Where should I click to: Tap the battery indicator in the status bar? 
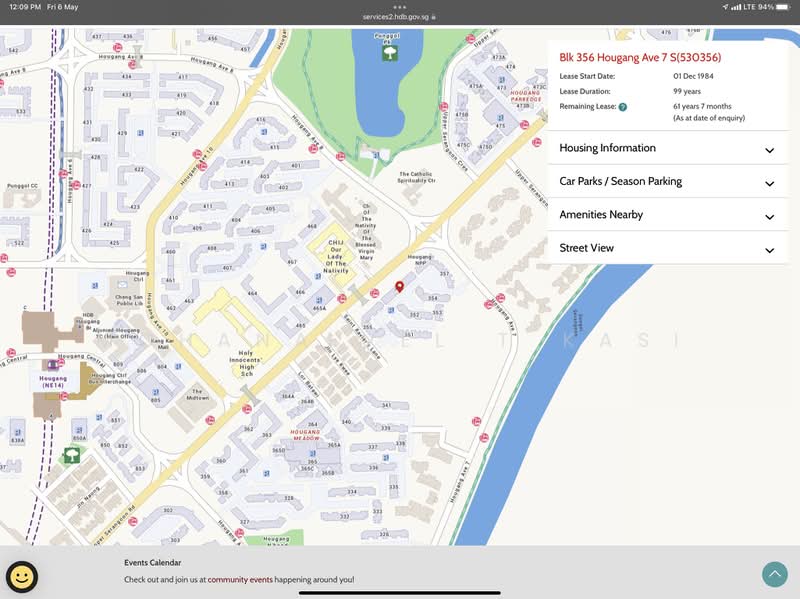tap(783, 7)
